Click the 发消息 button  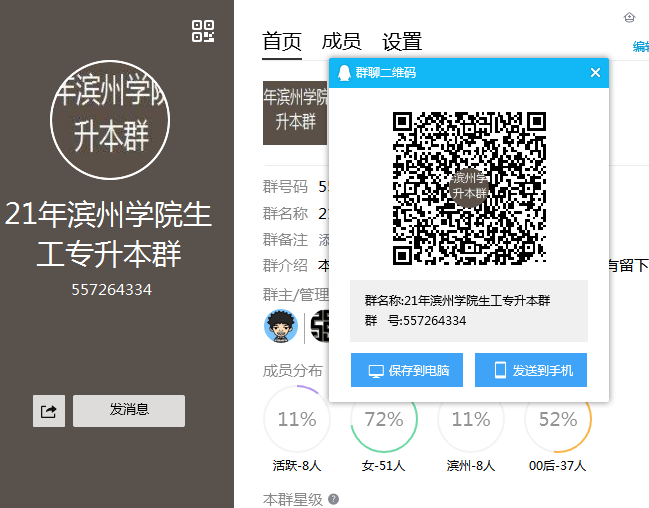[129, 410]
